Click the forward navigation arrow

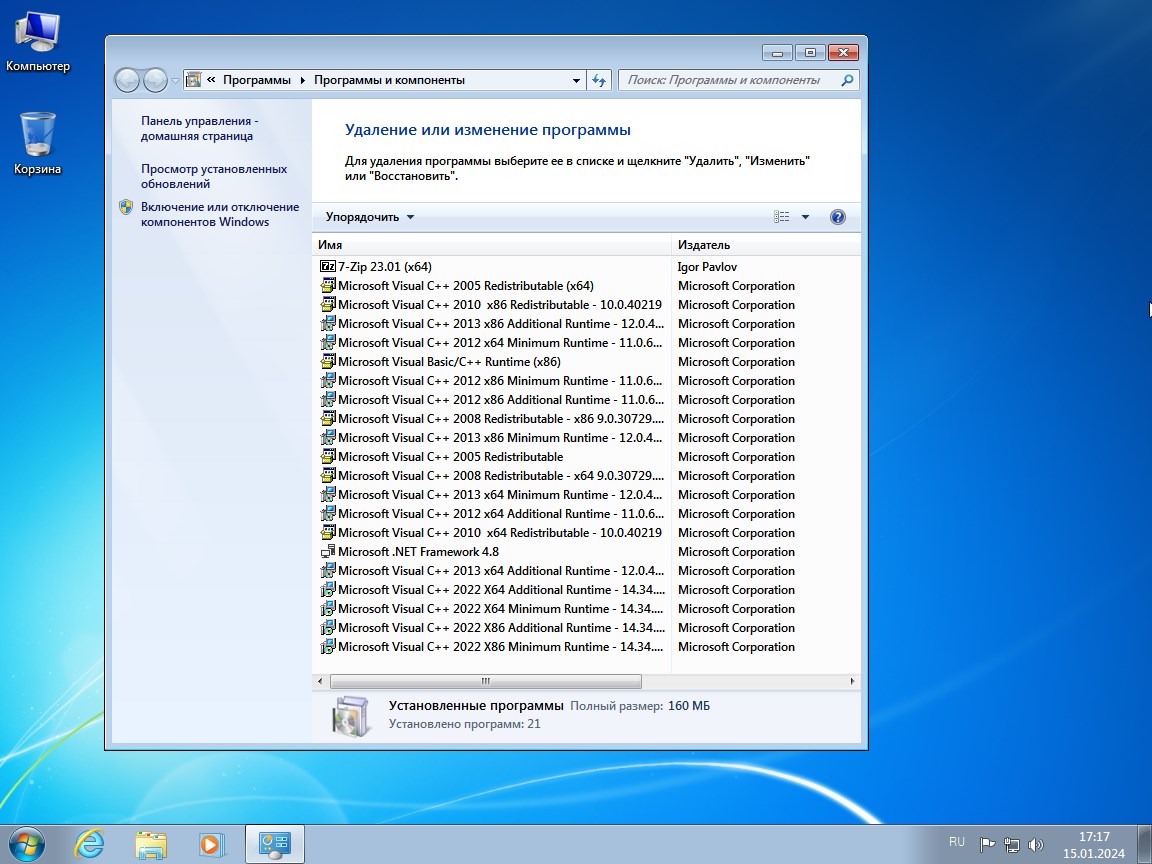(155, 80)
